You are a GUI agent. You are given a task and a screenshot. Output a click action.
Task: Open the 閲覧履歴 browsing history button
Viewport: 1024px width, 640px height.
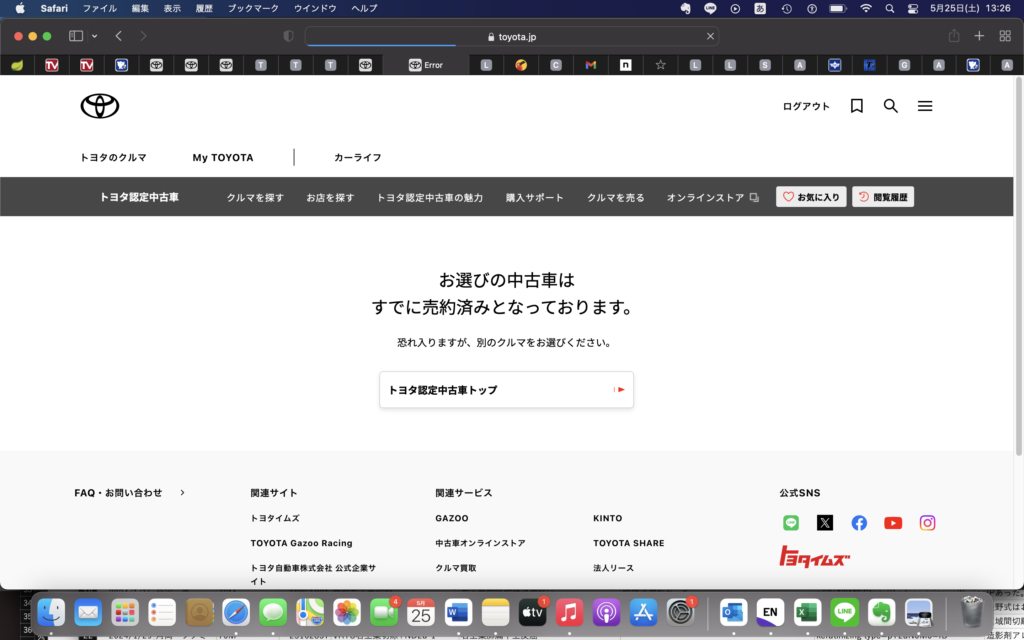(x=883, y=197)
